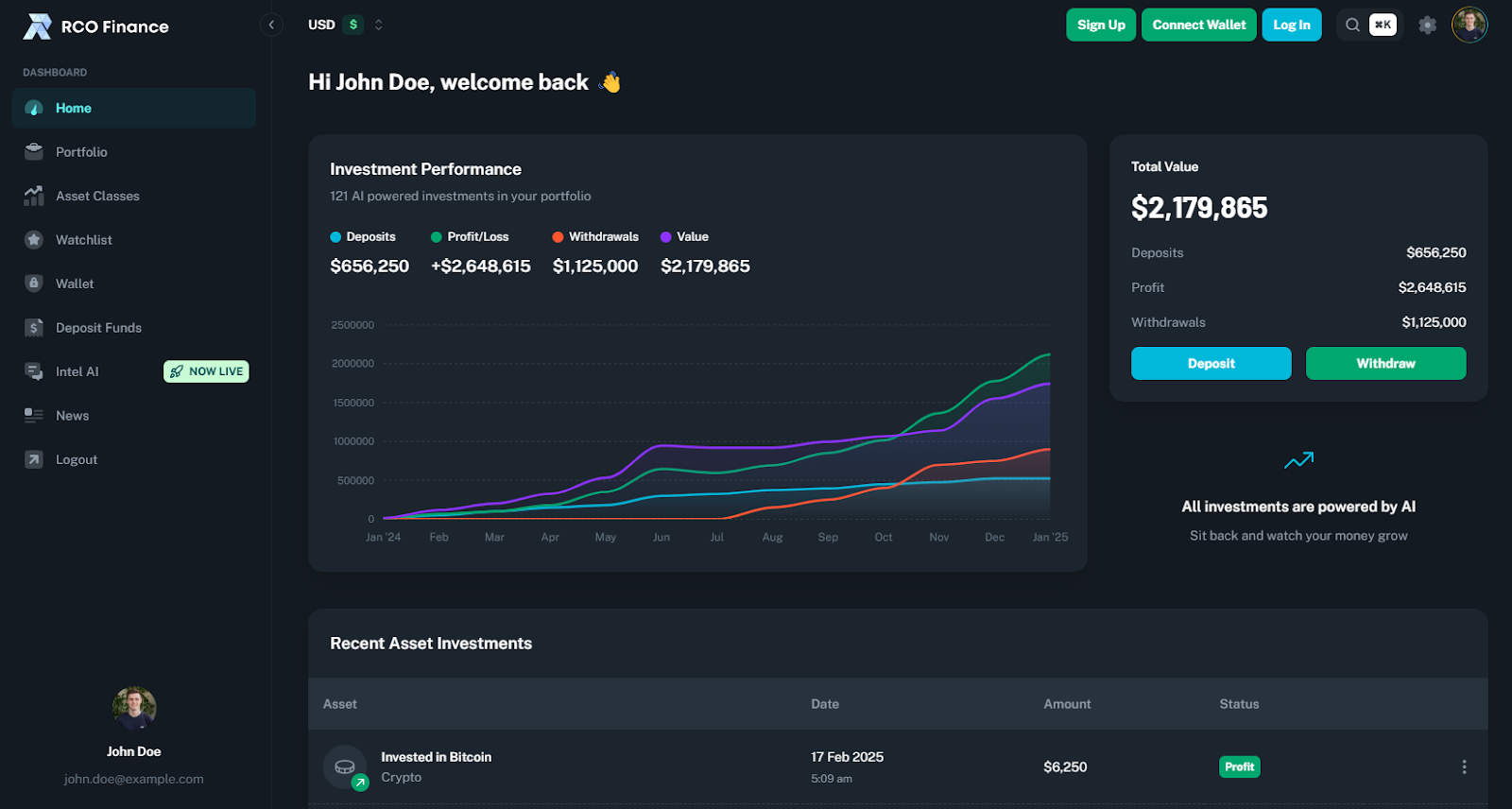Open the Bitcoin row three-dot menu

pos(1464,766)
